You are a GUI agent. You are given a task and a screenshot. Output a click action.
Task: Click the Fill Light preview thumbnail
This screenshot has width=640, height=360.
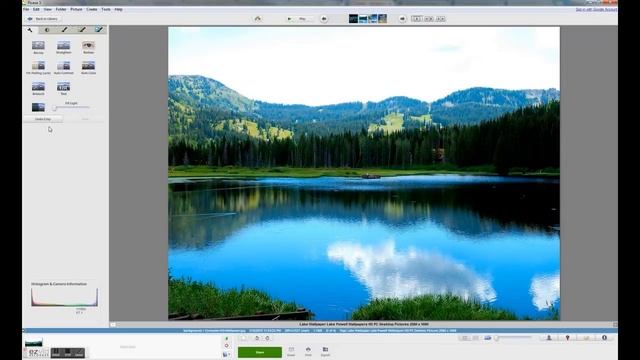pos(38,107)
